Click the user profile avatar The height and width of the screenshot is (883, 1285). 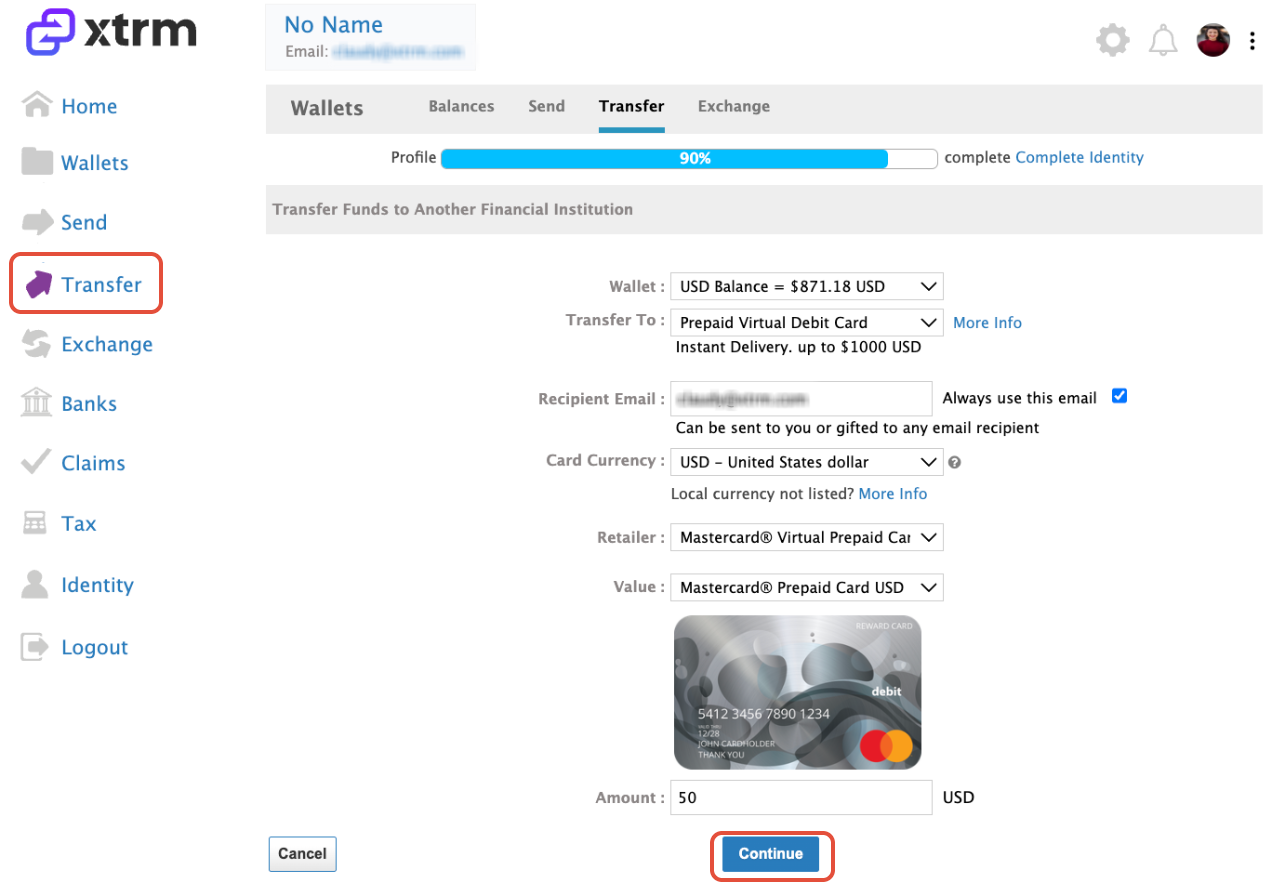(1213, 40)
